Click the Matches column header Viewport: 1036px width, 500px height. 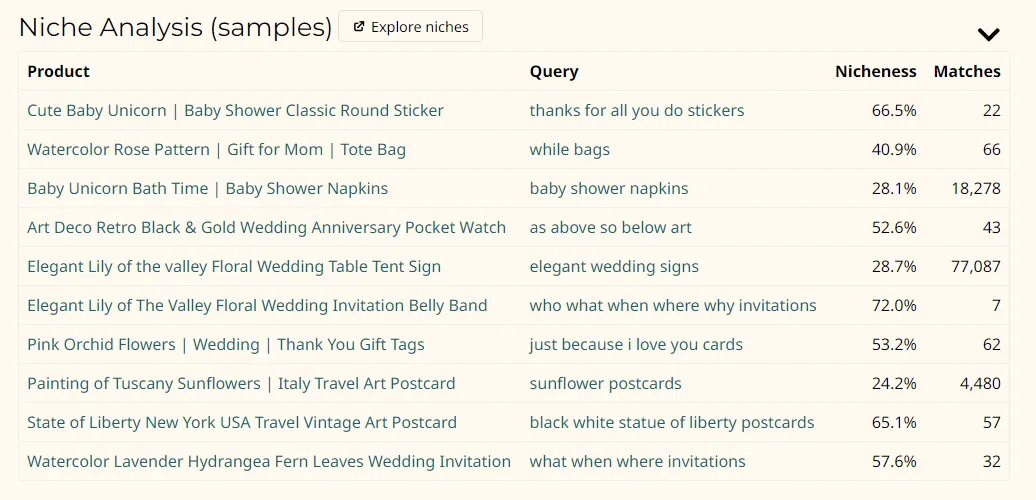[967, 71]
